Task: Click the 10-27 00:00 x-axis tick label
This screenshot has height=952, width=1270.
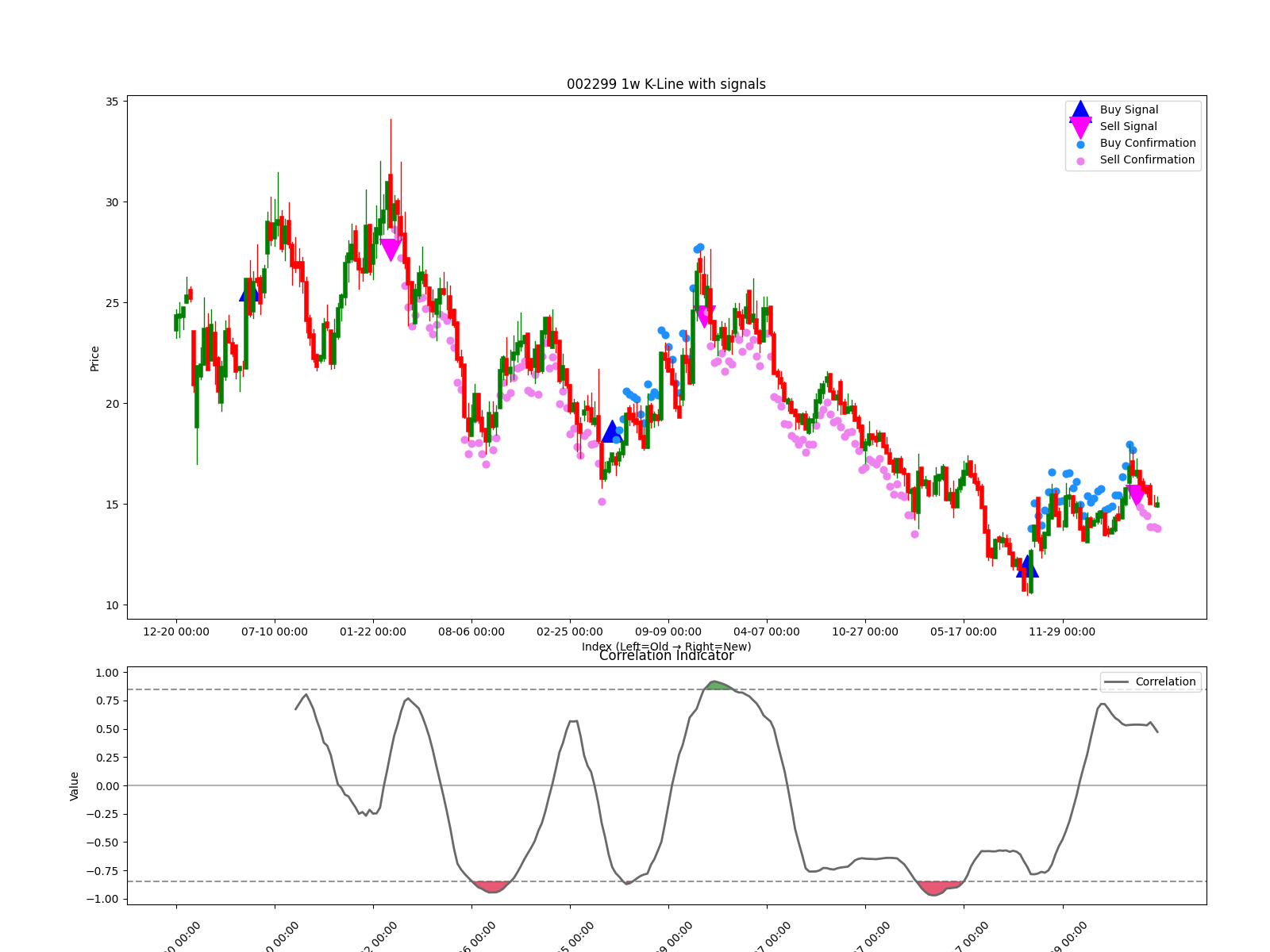Action: coord(865,632)
